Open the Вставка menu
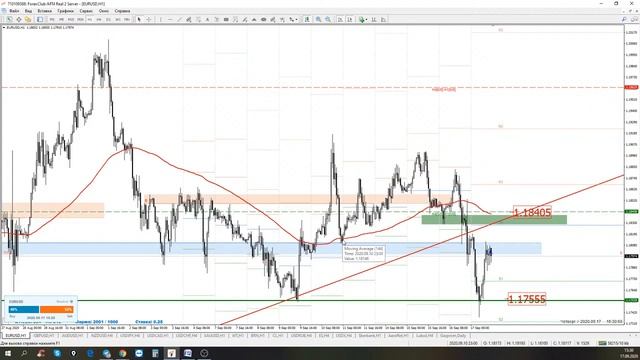The height and width of the screenshot is (360, 640). coord(45,11)
